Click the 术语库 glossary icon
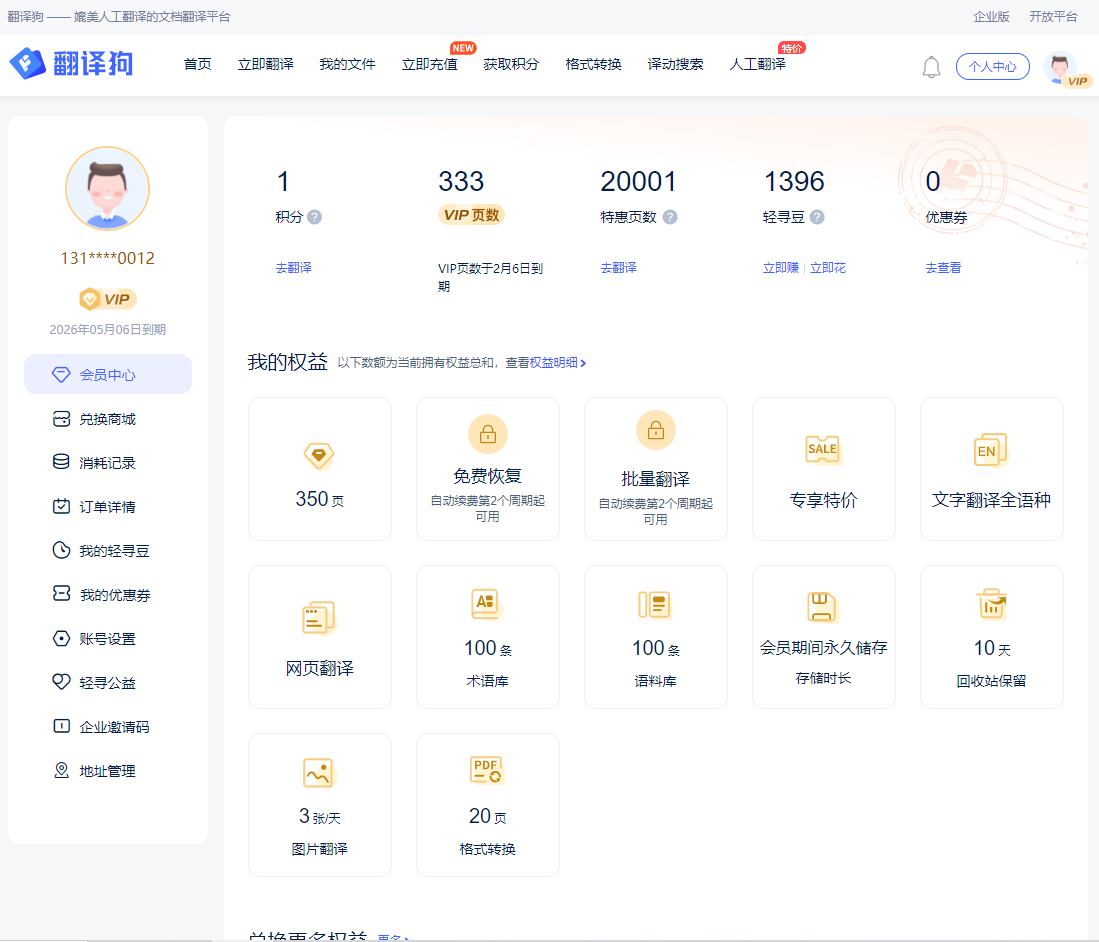The image size is (1099, 942). (x=486, y=604)
